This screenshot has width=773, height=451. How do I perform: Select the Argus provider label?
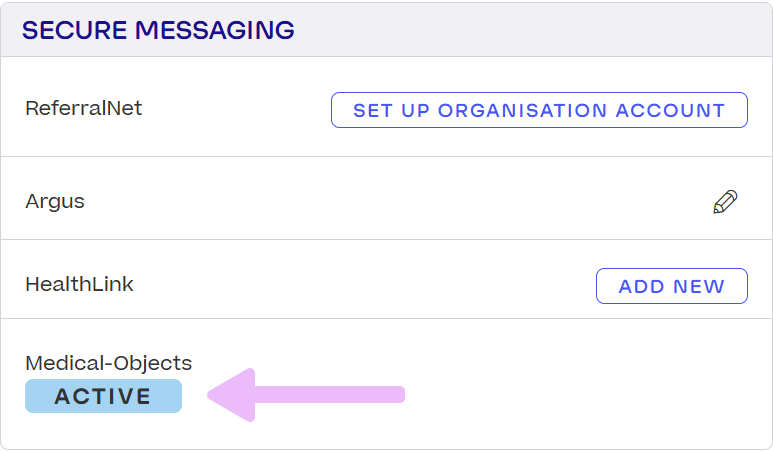click(55, 202)
